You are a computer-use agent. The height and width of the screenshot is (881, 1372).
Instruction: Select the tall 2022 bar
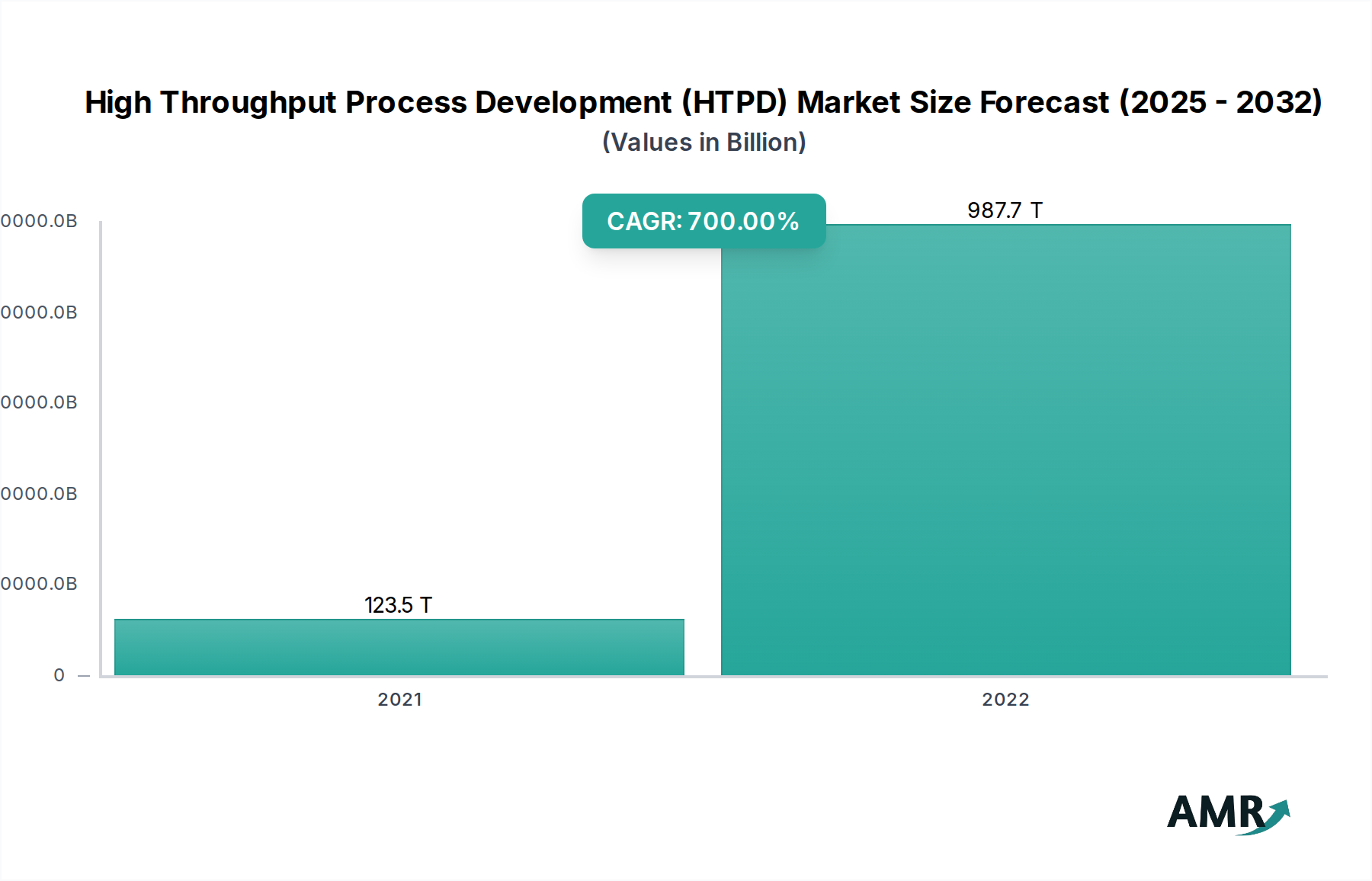coord(1005,450)
